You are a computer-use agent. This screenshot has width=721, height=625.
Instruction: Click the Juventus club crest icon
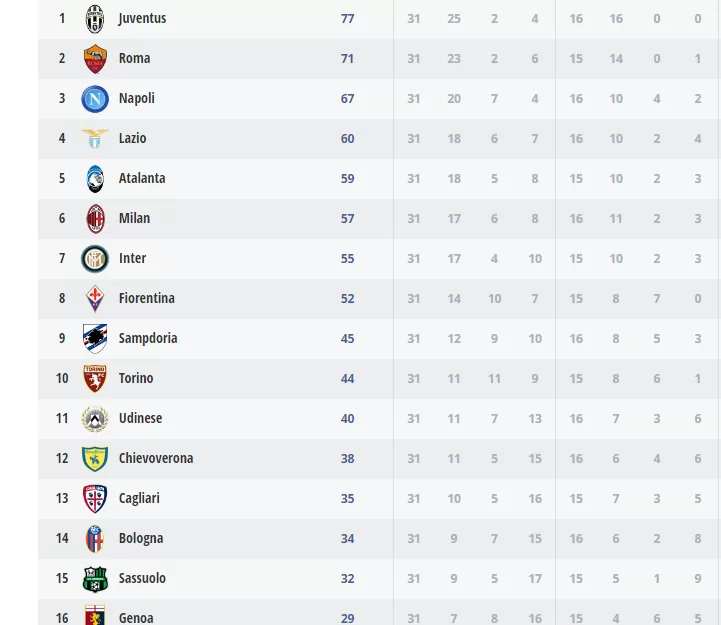(x=95, y=19)
